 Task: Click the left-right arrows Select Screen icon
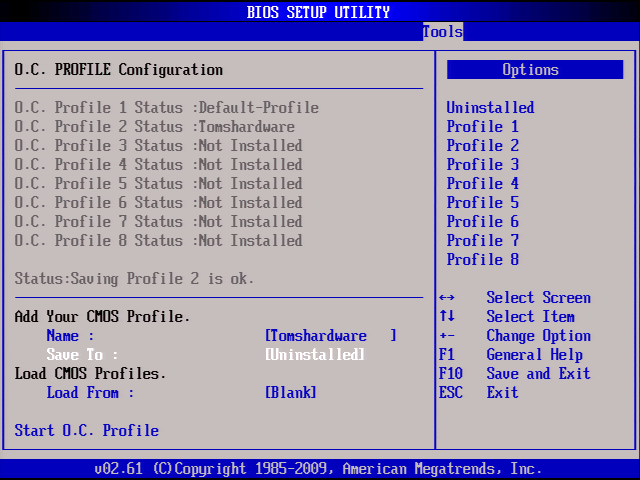click(447, 298)
